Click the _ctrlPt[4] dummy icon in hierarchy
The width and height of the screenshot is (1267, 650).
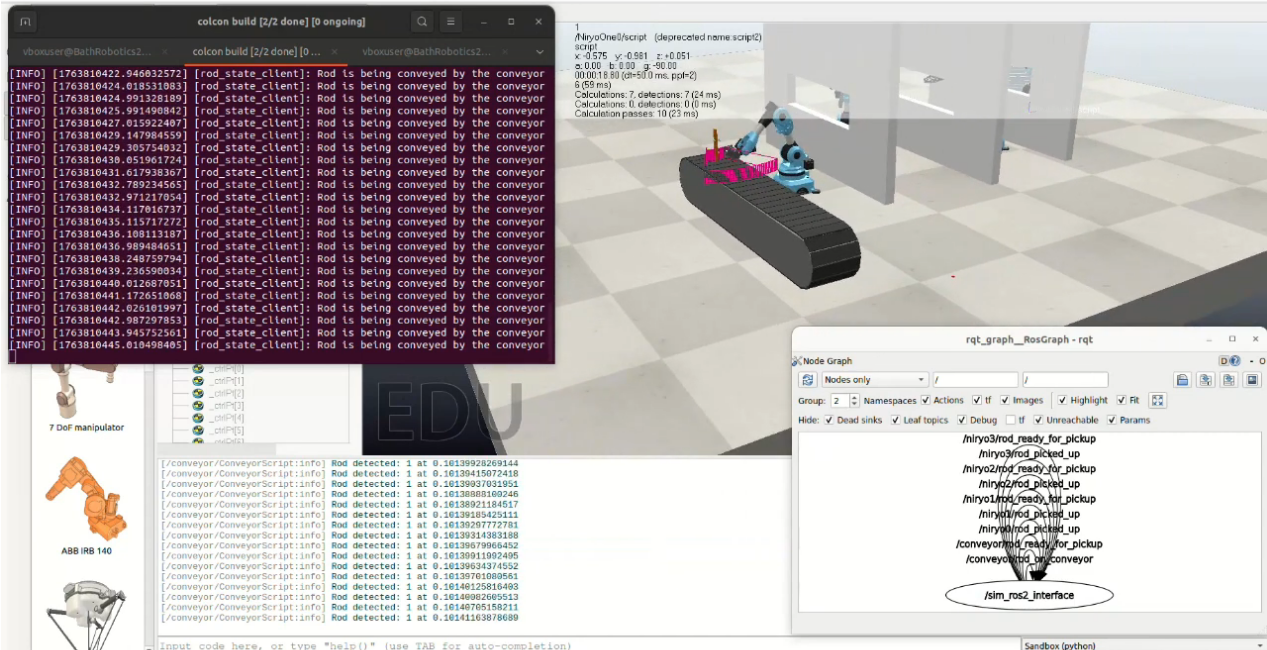[198, 417]
